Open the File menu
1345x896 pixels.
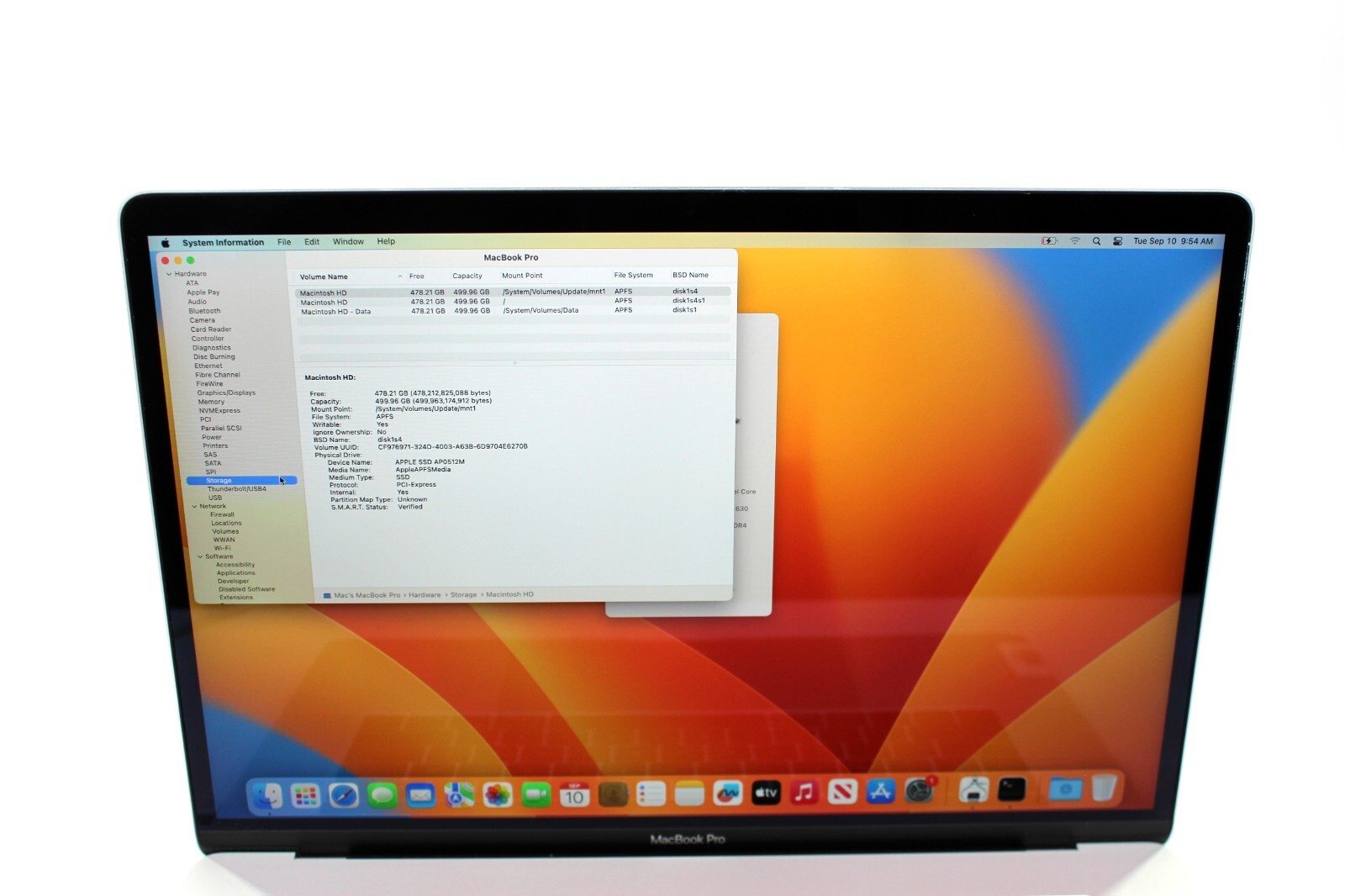[x=284, y=242]
